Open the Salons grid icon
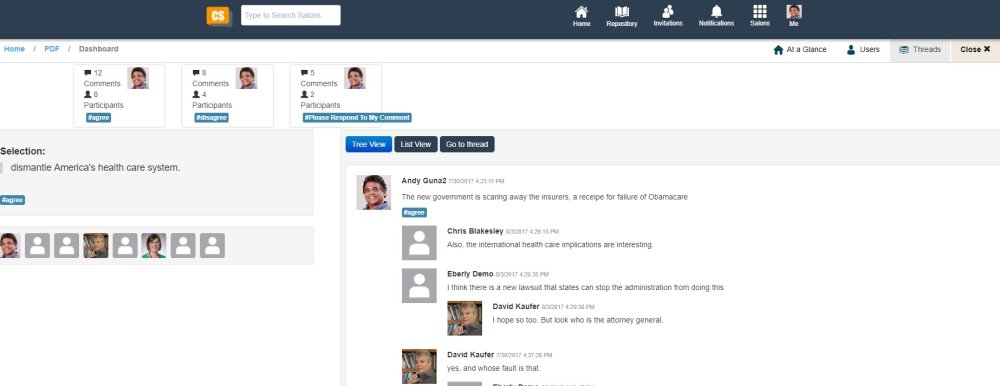Screen dimensions: 1000x386 tap(760, 11)
